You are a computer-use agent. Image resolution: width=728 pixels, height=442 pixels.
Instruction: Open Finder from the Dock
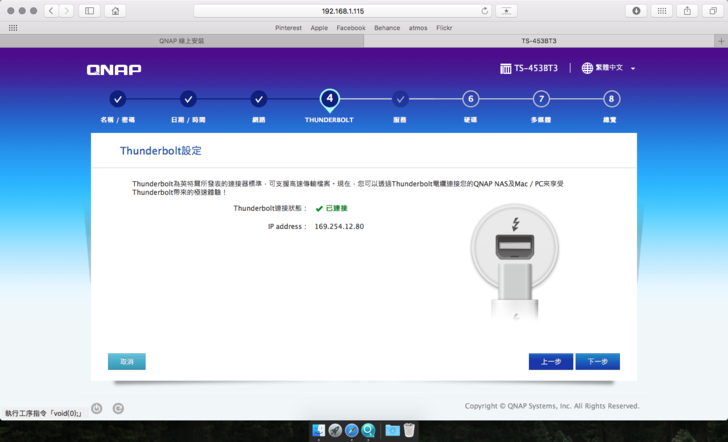point(318,430)
